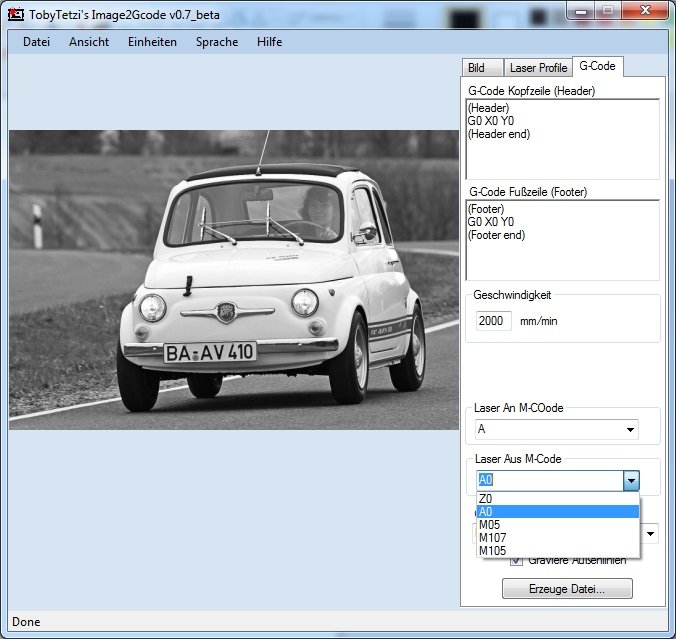
Task: Switch to the Bild tab
Action: (476, 68)
